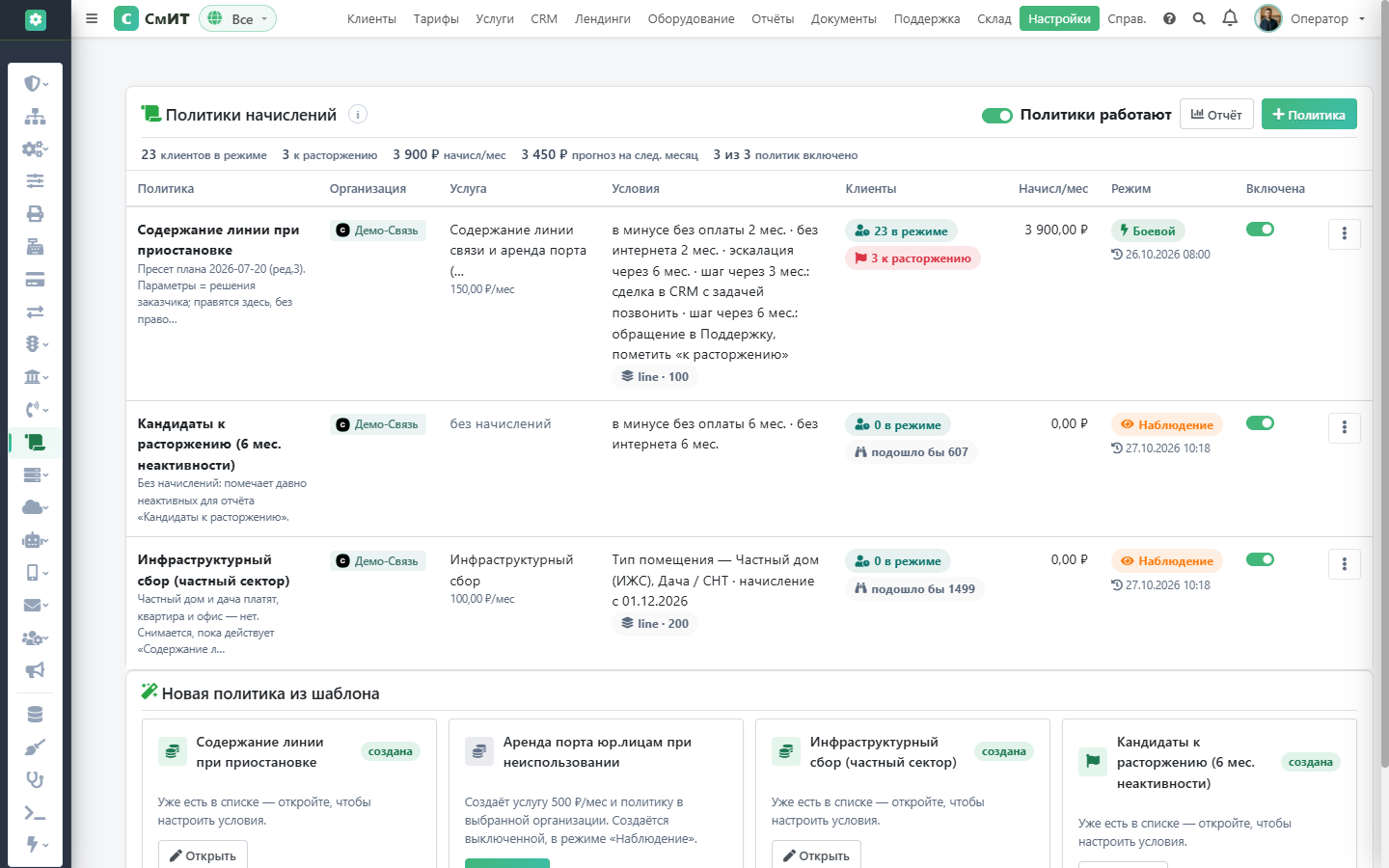The height and width of the screenshot is (868, 1389).
Task: Click the + Политика button
Action: coord(1309,114)
